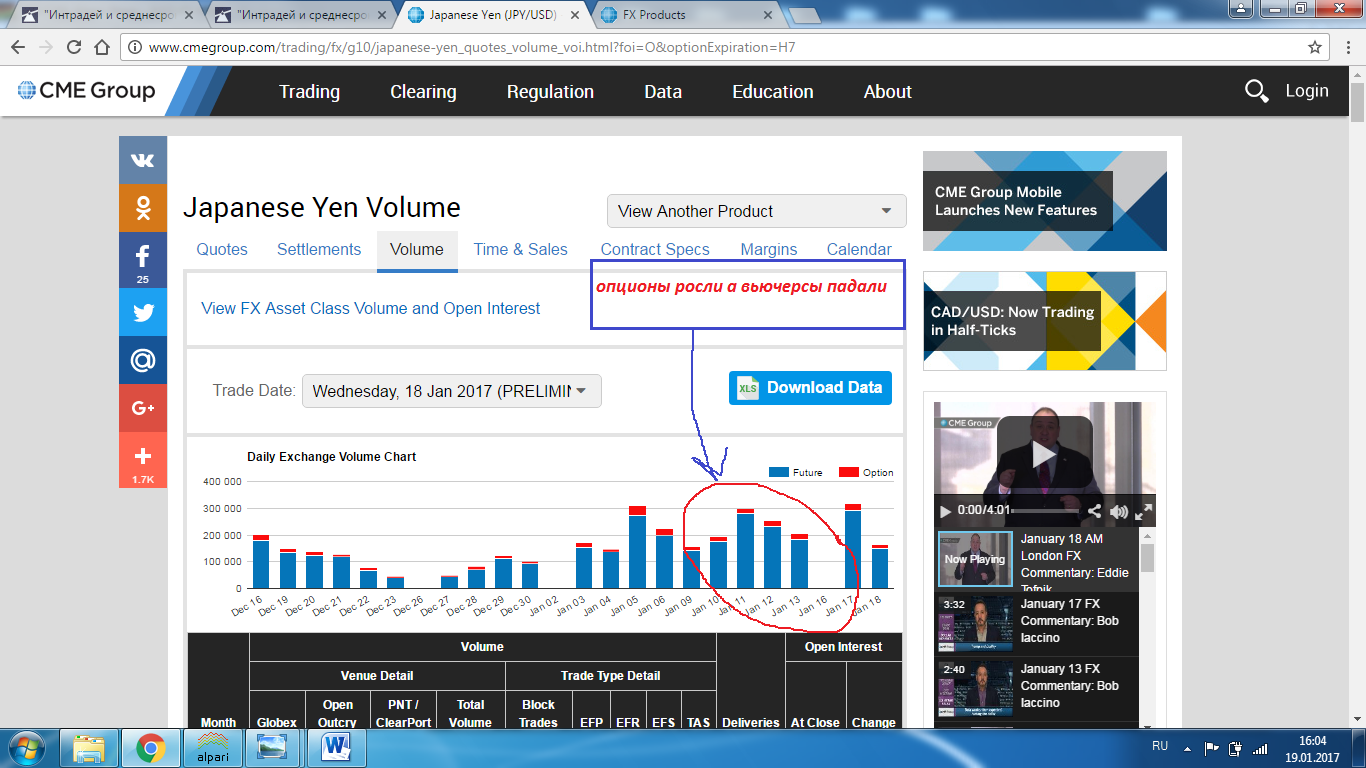This screenshot has width=1366, height=768.
Task: Expand video to fullscreen
Action: (x=1144, y=512)
